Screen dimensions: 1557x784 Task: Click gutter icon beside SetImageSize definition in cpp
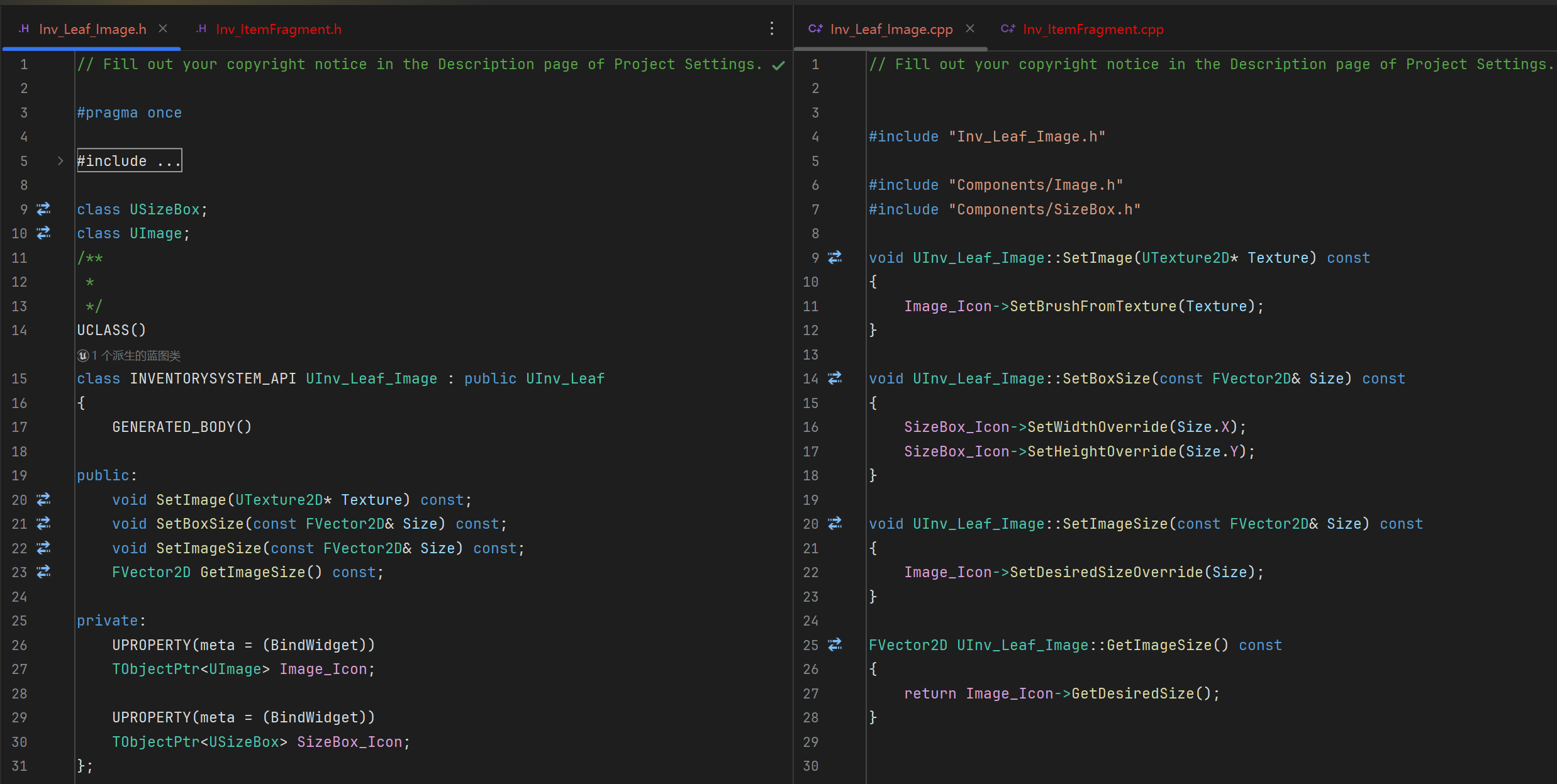(x=835, y=524)
